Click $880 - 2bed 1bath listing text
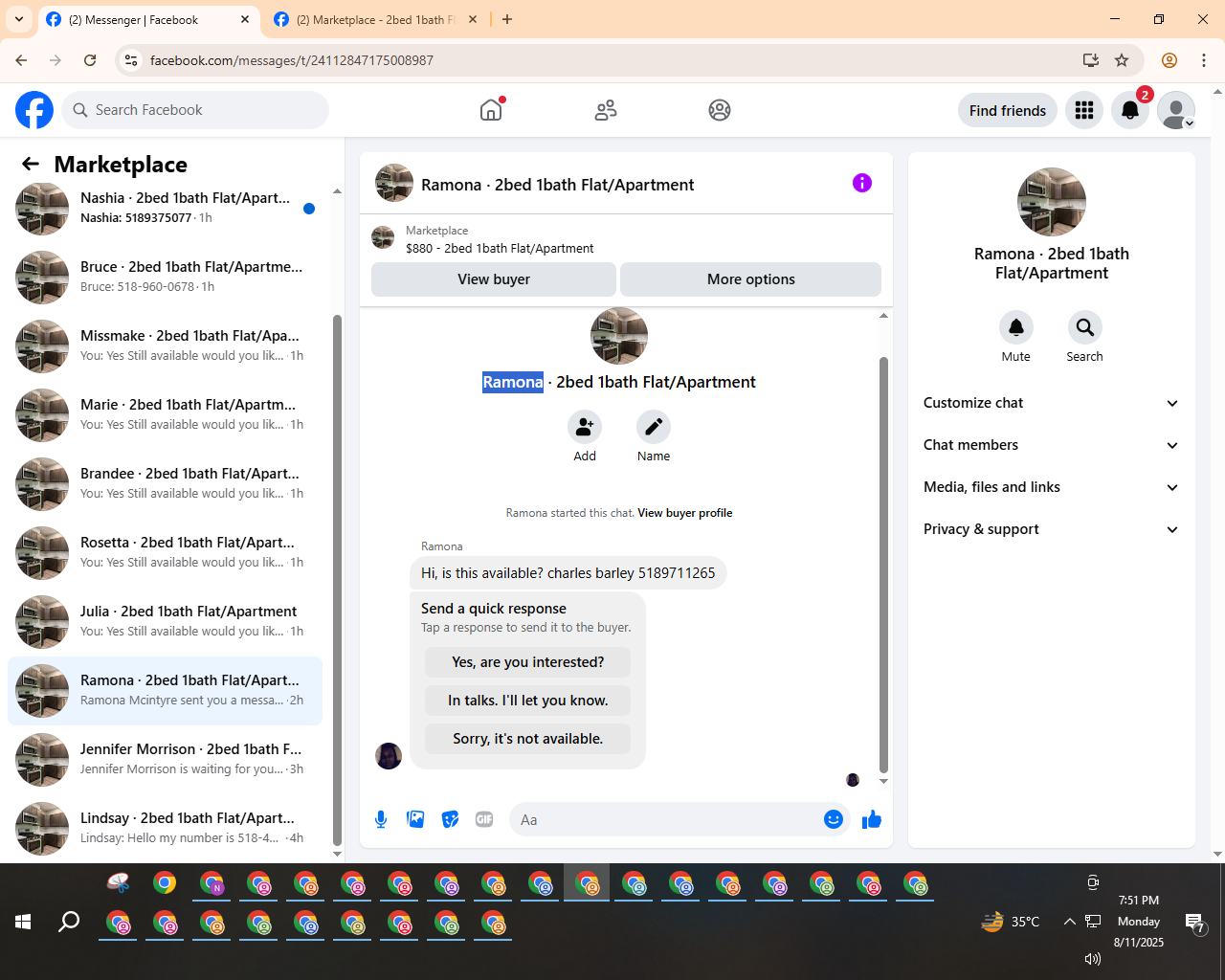The image size is (1225, 980). click(x=500, y=248)
